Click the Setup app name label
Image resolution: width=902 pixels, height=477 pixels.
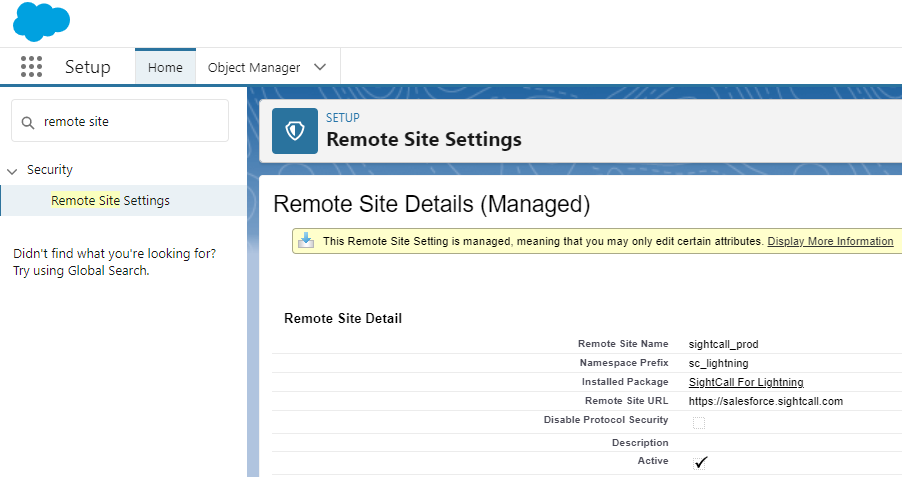click(87, 67)
